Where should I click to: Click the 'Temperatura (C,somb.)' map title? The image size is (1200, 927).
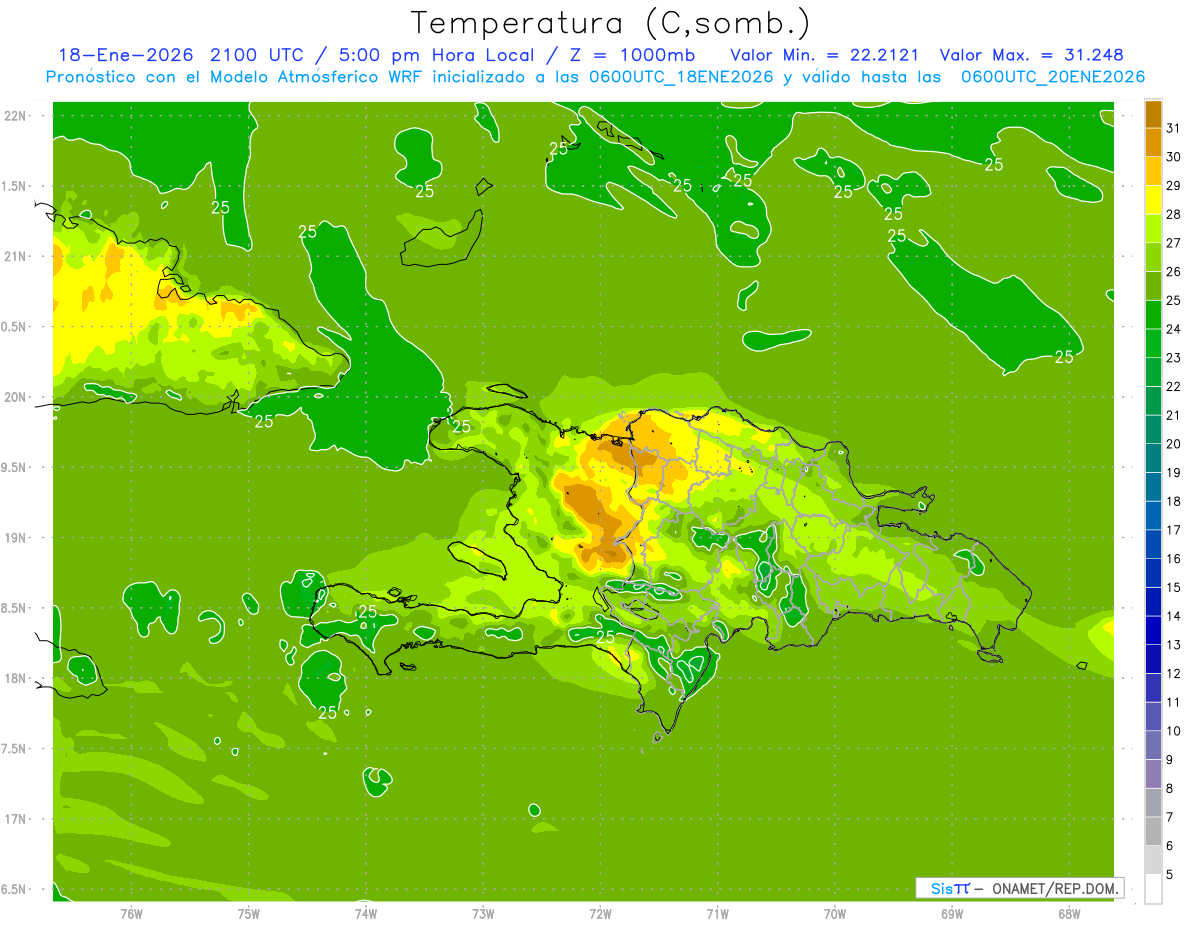tap(610, 23)
